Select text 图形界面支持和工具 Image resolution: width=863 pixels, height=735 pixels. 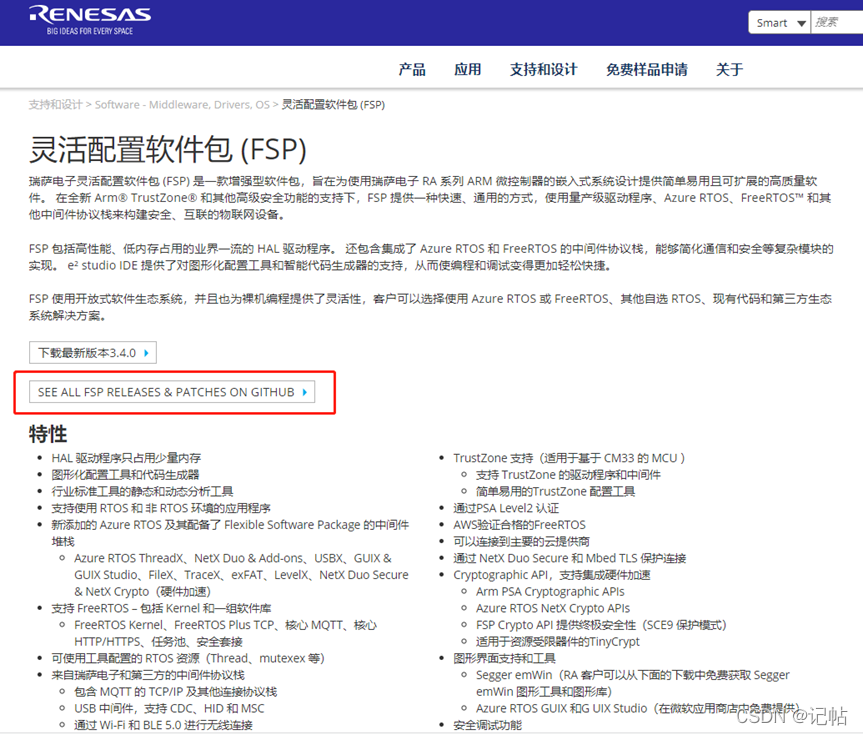coord(504,658)
